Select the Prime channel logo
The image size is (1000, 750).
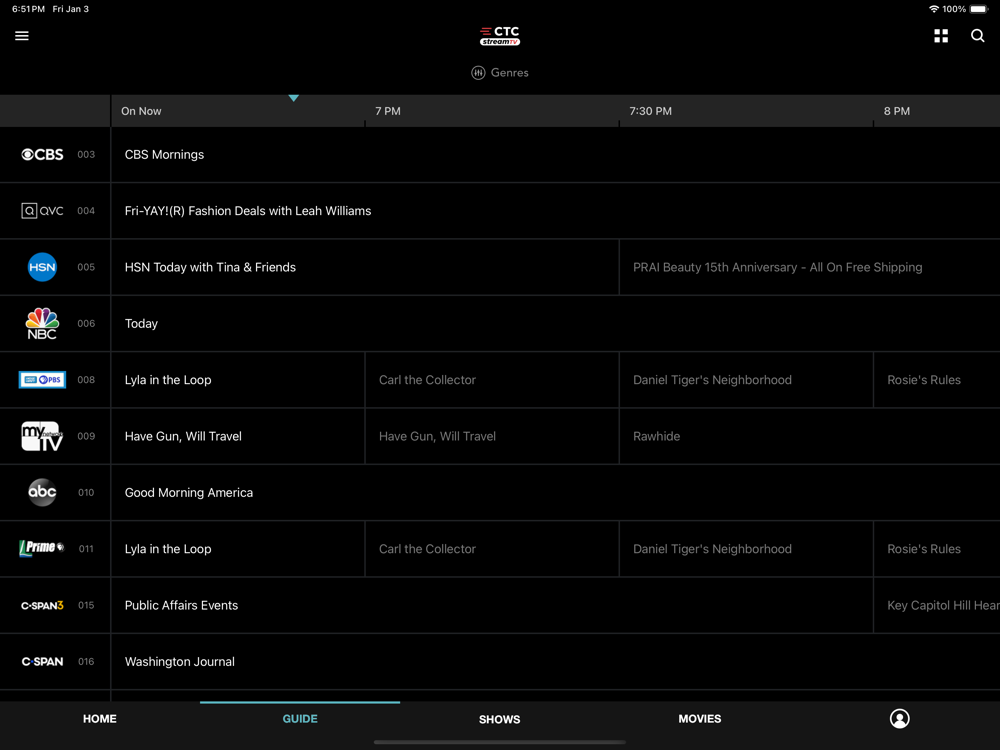[42, 548]
